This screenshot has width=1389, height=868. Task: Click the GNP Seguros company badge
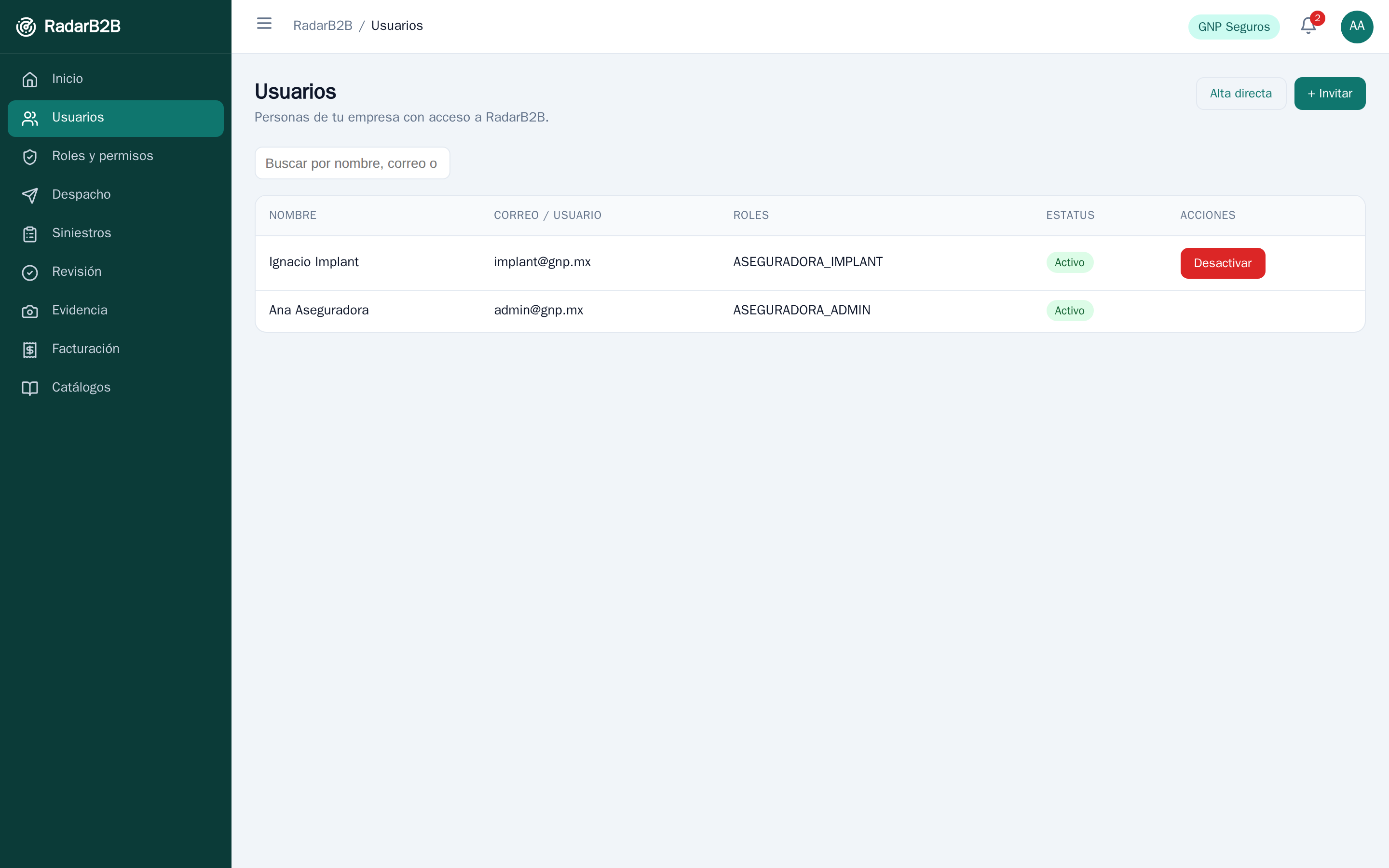[x=1234, y=27]
